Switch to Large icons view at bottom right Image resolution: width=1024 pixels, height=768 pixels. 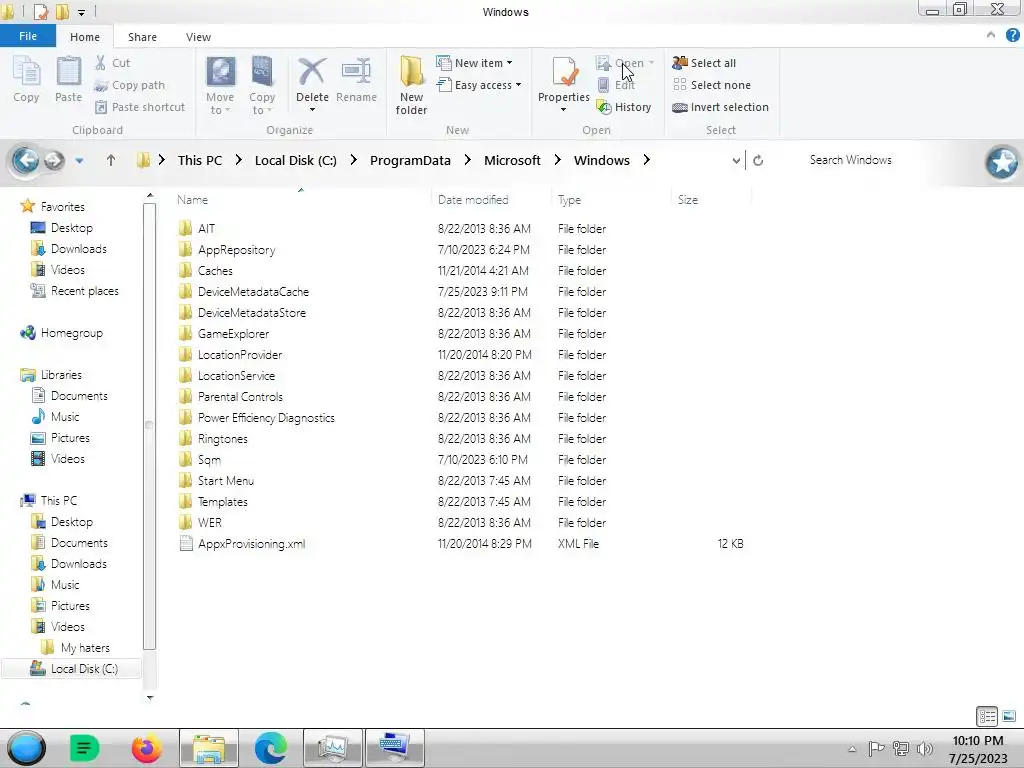1009,716
